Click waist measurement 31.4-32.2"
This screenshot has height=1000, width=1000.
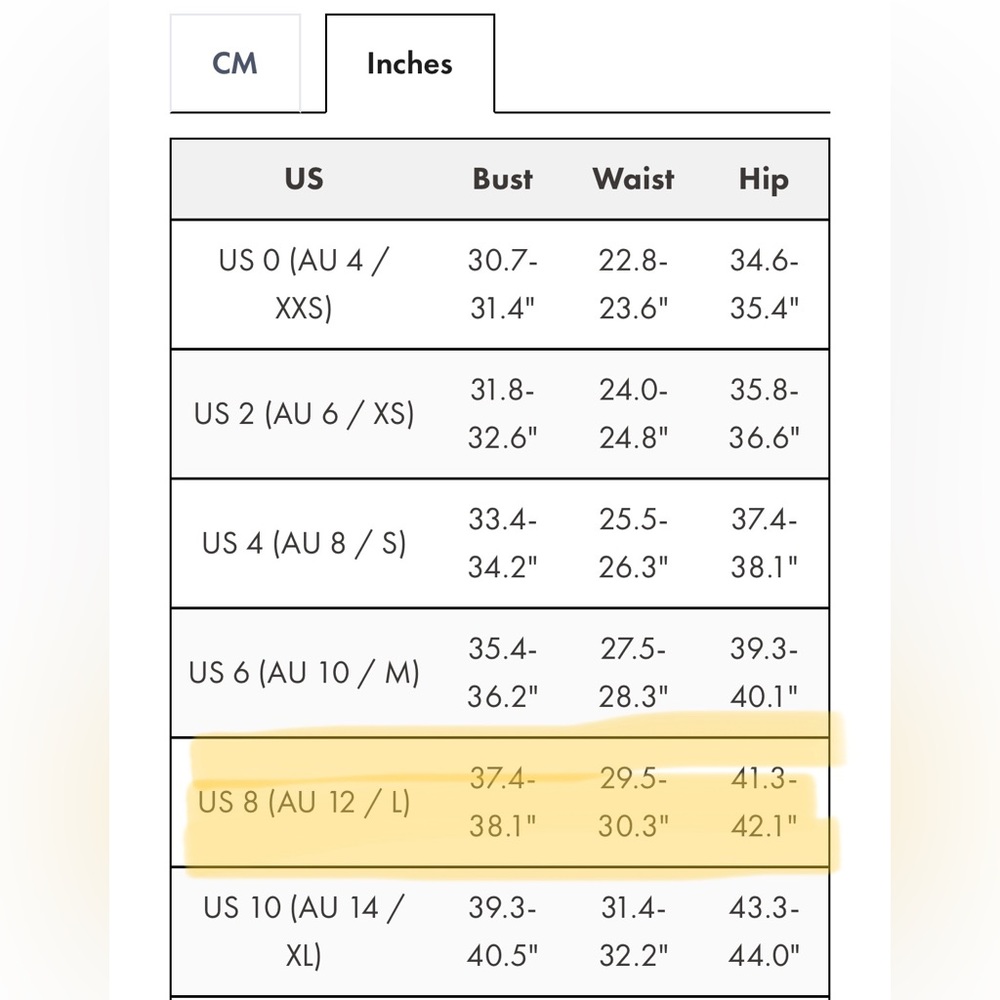tap(633, 932)
